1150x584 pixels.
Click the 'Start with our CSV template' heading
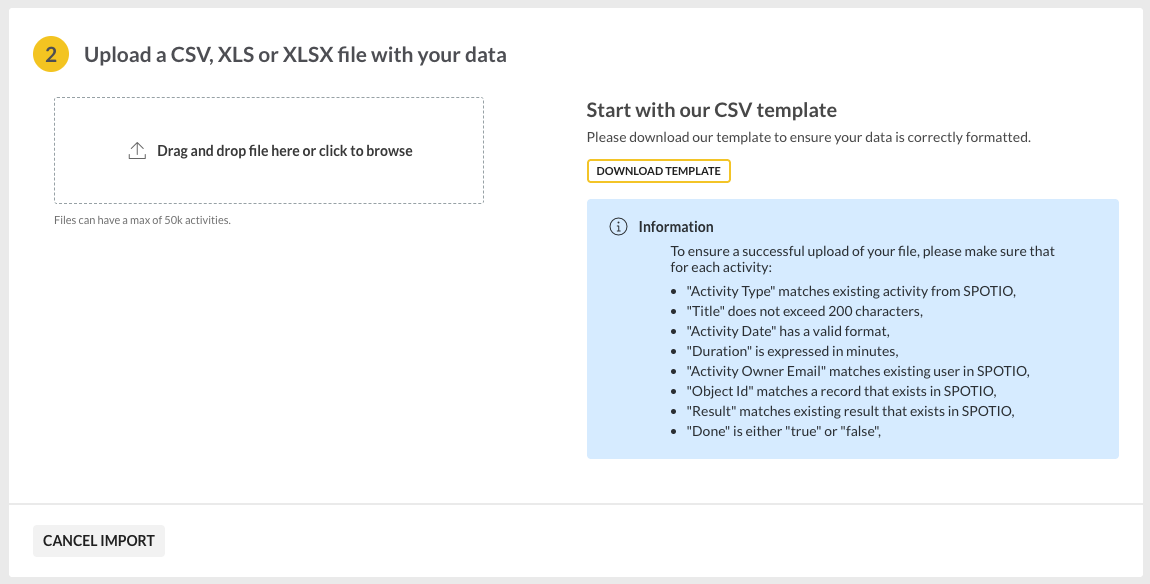711,110
